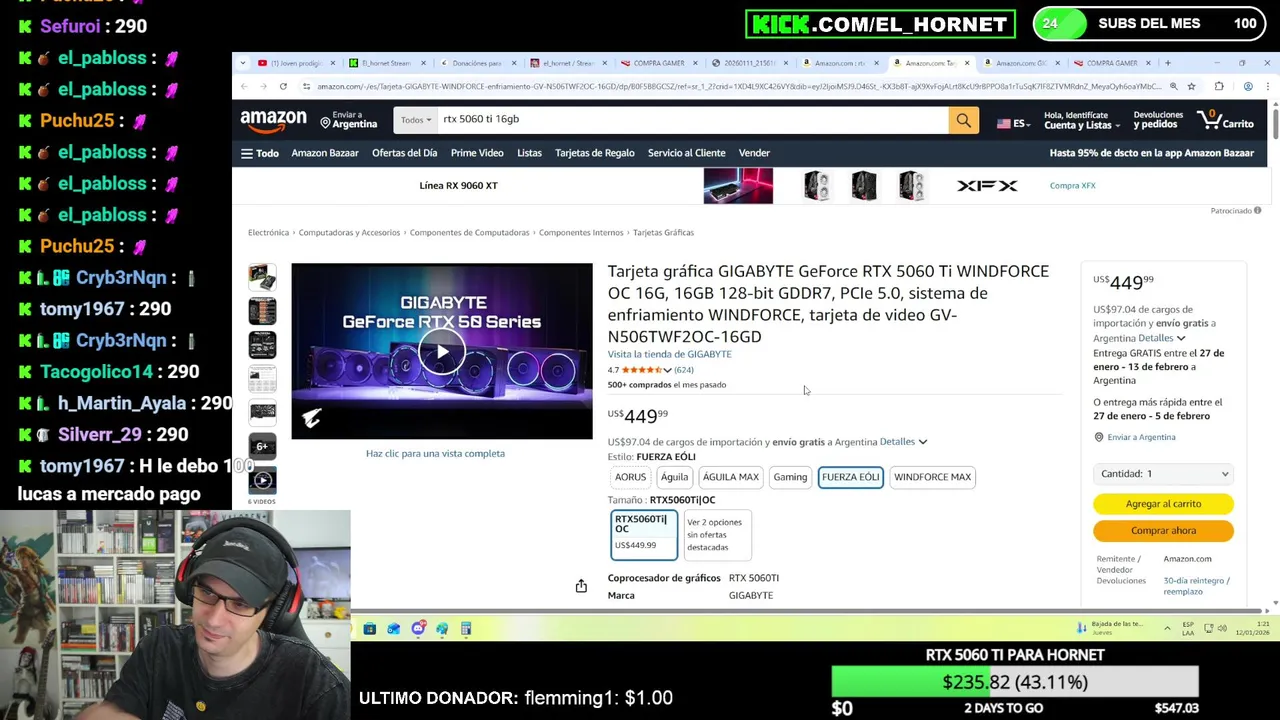The height and width of the screenshot is (720, 1280).
Task: Open Ofertas del Día nav item
Action: pyautogui.click(x=404, y=153)
